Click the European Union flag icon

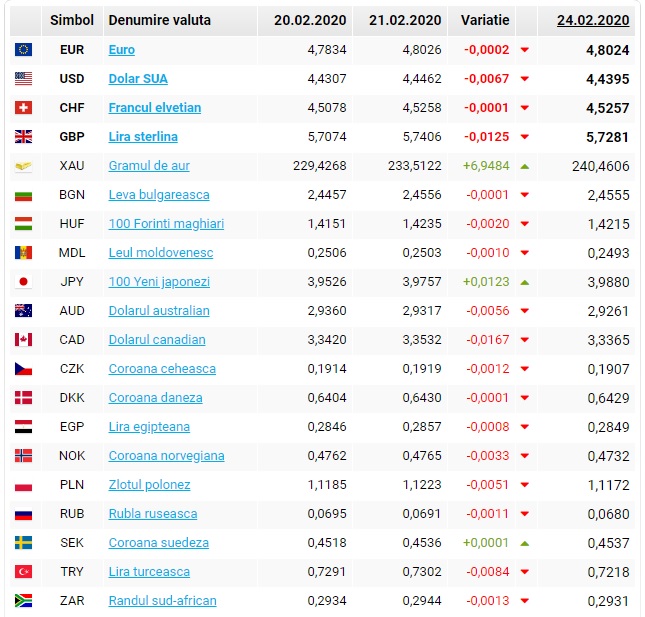click(x=23, y=50)
